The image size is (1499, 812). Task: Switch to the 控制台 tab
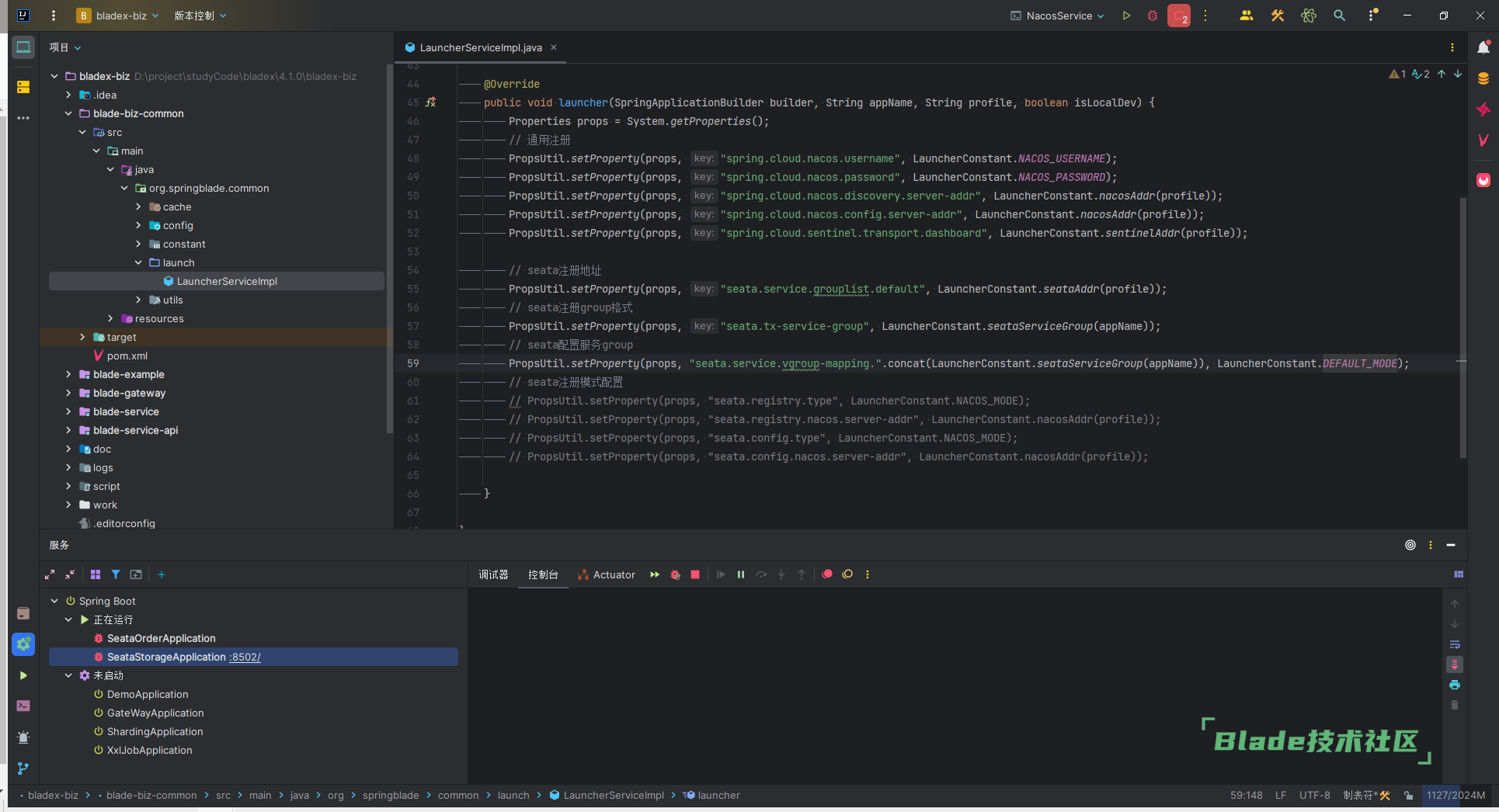pyautogui.click(x=543, y=574)
